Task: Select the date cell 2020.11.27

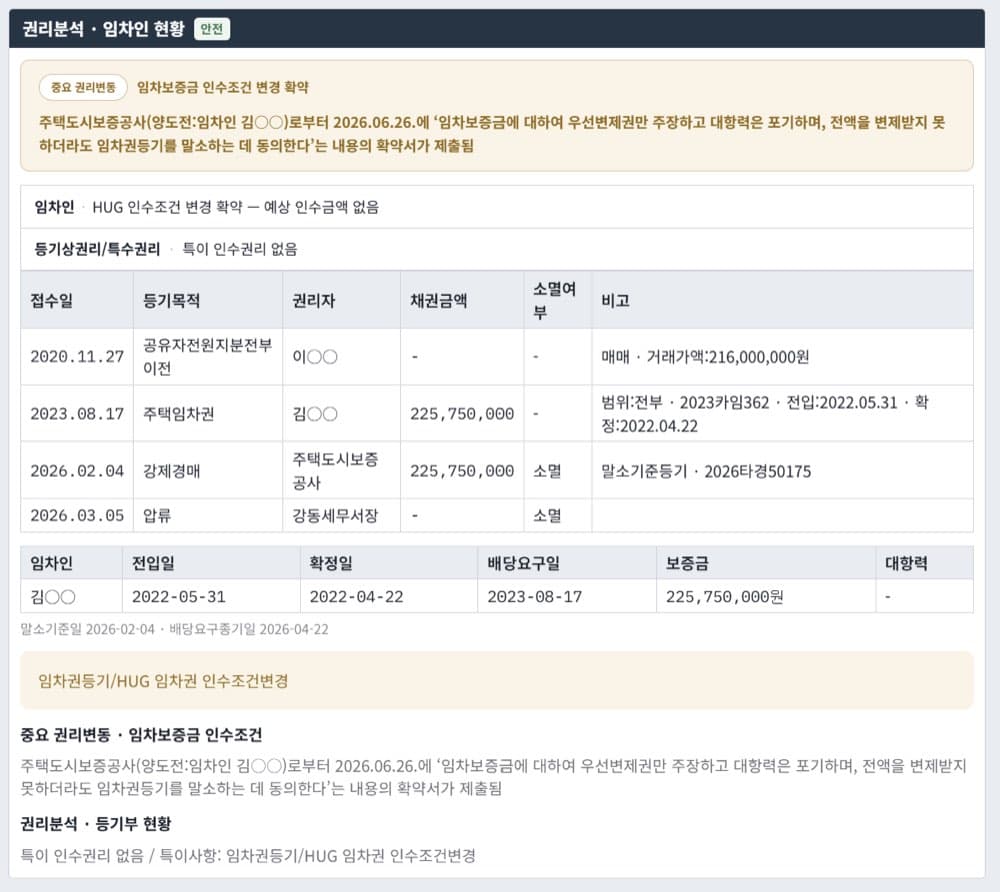Action: pyautogui.click(x=77, y=356)
